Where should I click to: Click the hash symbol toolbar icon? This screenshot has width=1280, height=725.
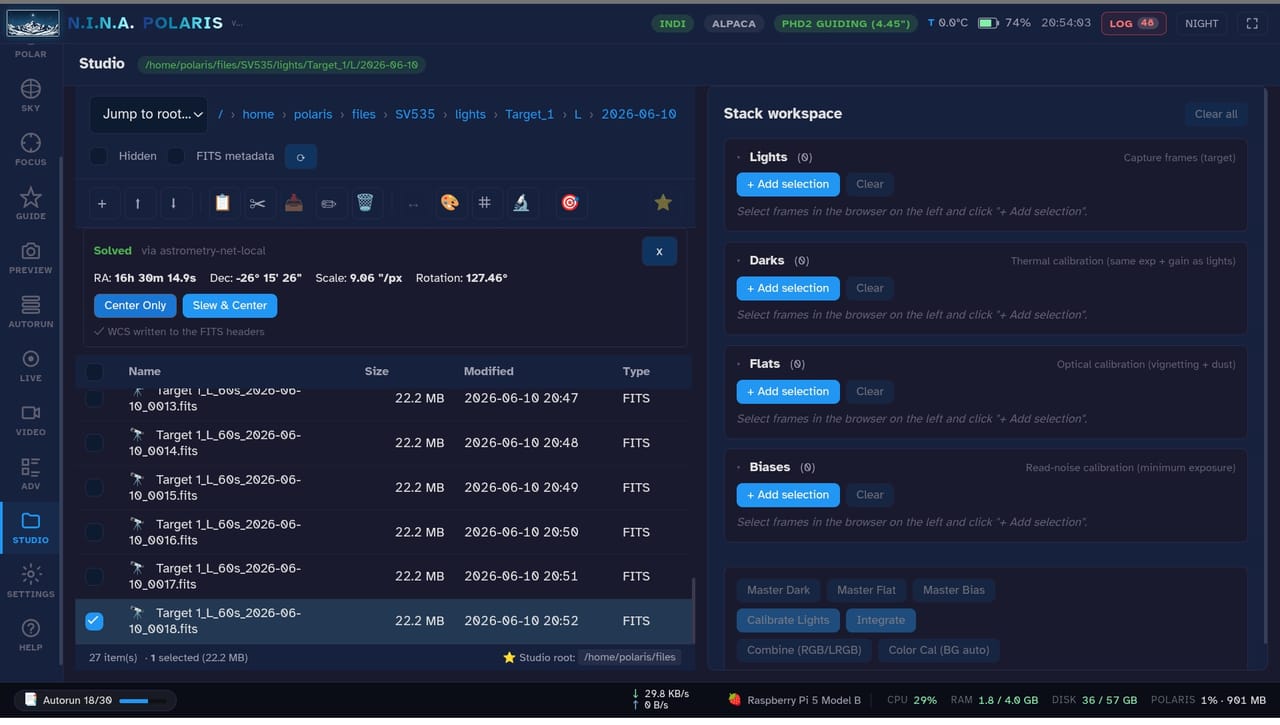pyautogui.click(x=485, y=203)
